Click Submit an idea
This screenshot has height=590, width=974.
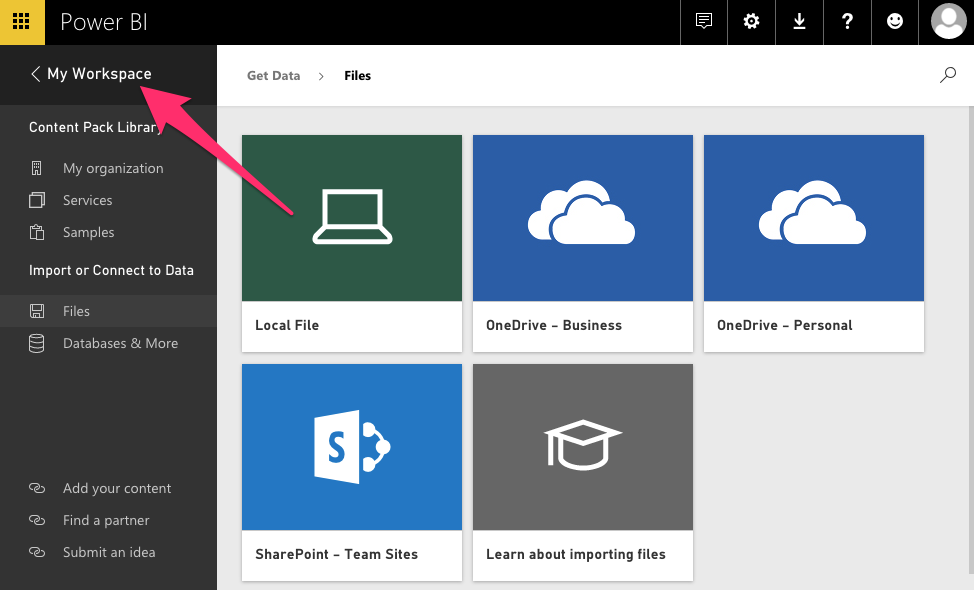[x=109, y=552]
